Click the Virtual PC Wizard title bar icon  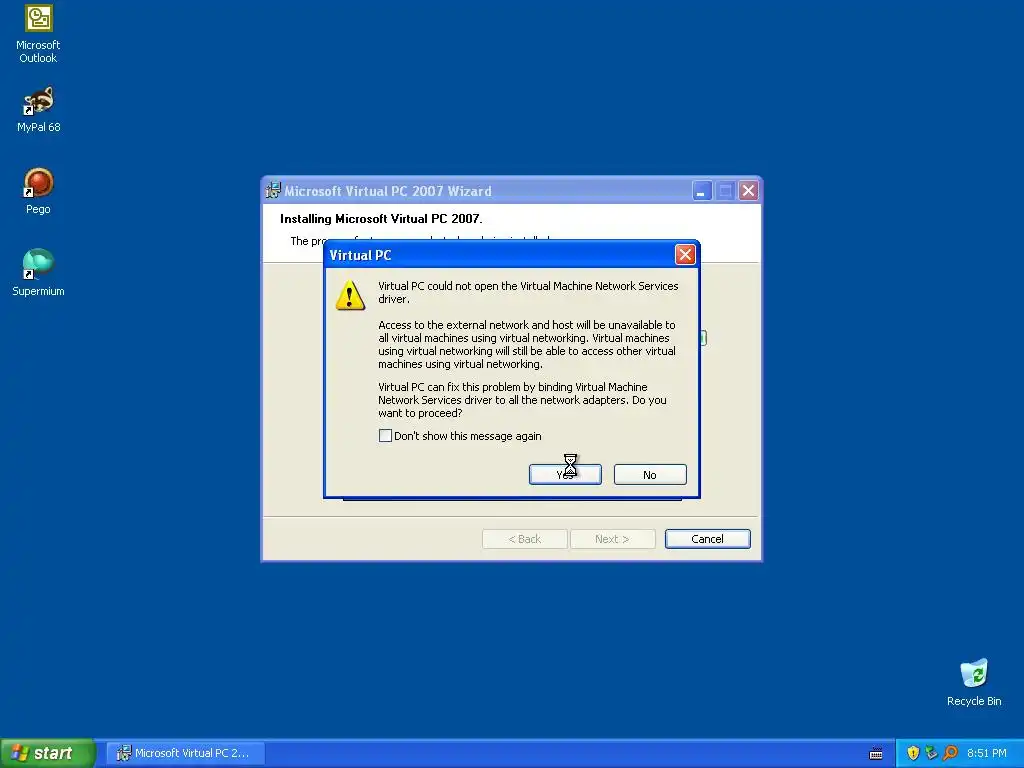[273, 191]
